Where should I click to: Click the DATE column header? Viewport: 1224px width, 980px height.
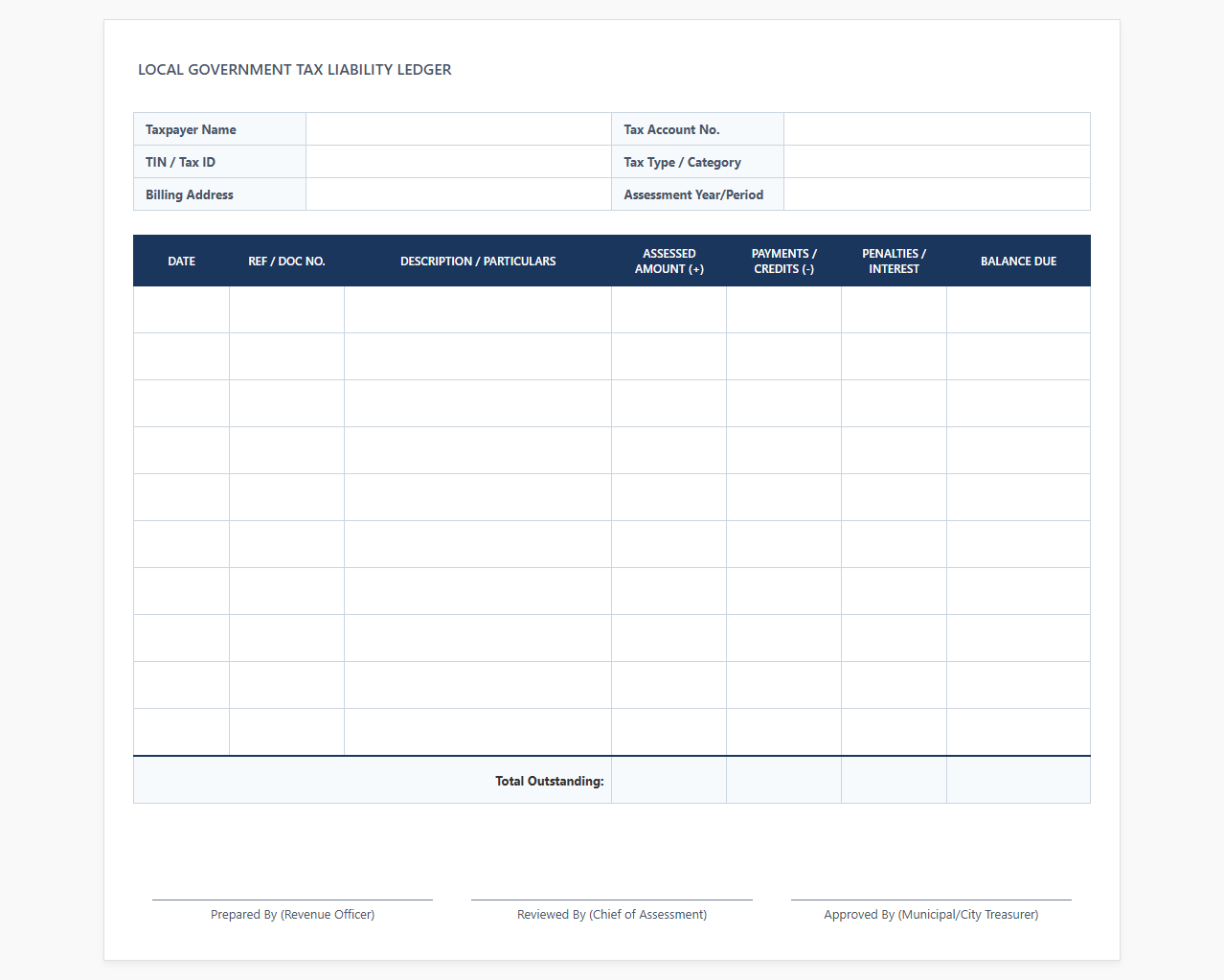182,261
